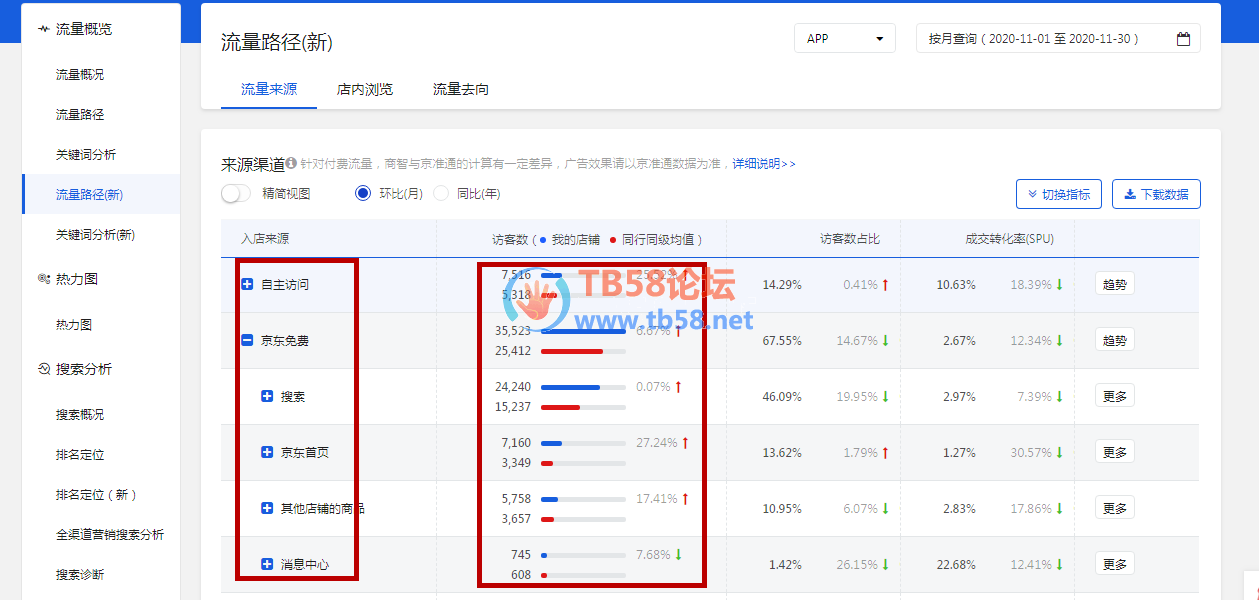Switch to the 流量去向 tab
1259x600 pixels.
461,89
